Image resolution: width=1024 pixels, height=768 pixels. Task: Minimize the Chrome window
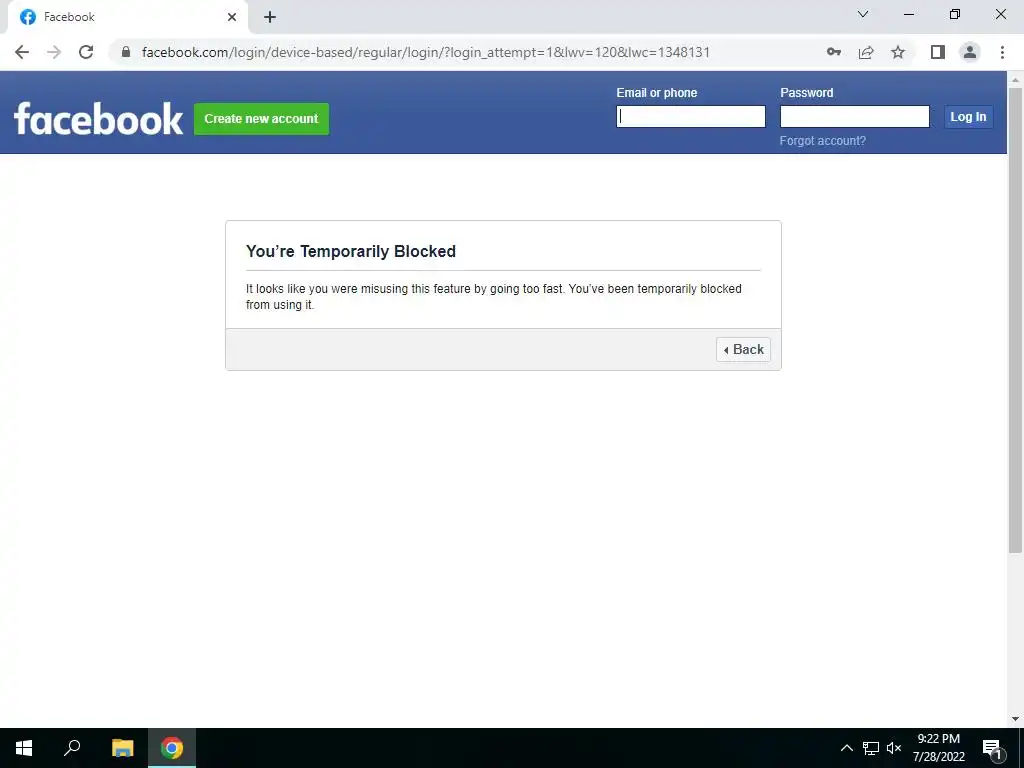click(x=908, y=14)
